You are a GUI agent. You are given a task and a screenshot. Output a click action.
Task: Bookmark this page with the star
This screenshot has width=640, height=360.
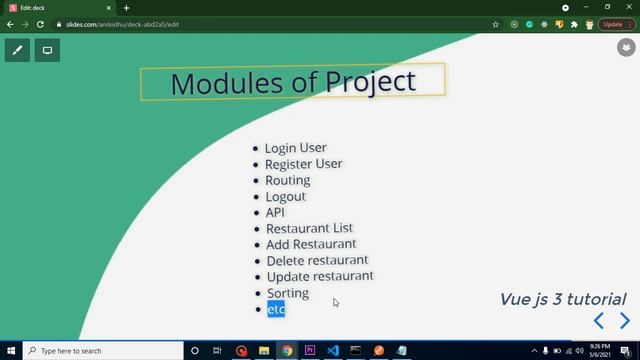[496, 24]
